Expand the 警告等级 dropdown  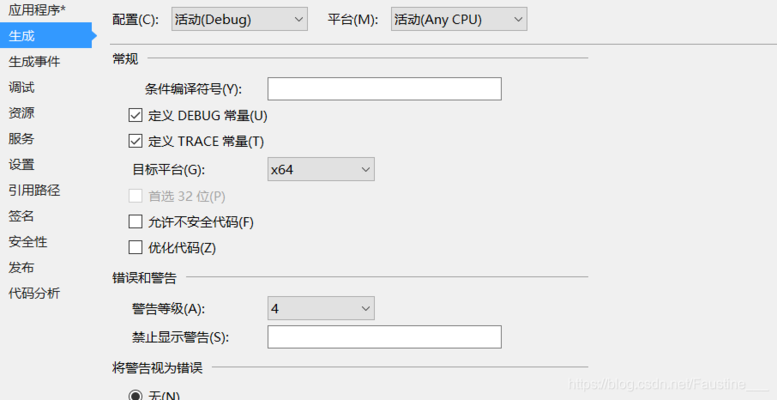point(320,309)
